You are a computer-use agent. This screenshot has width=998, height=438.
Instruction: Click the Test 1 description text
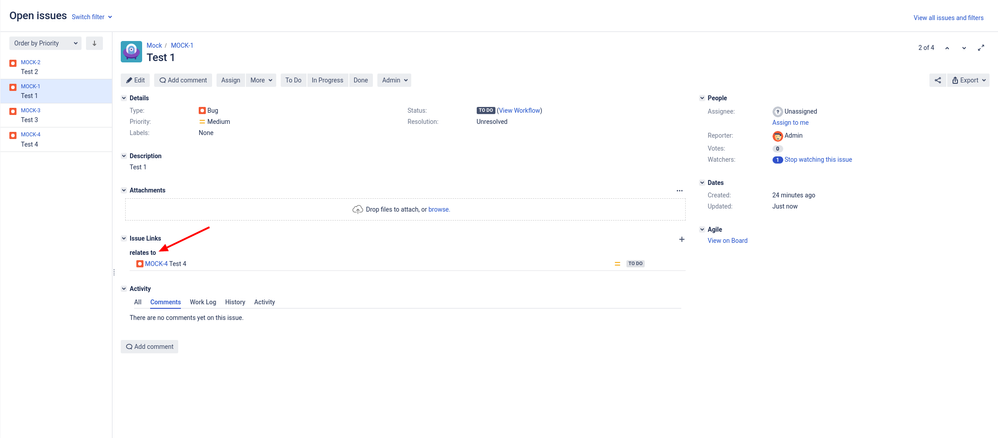point(138,167)
